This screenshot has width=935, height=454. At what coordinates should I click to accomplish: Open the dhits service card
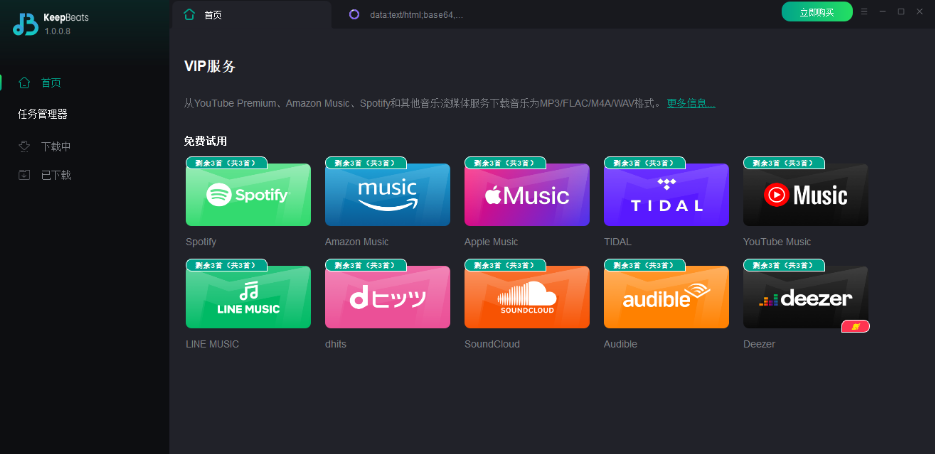click(x=388, y=297)
